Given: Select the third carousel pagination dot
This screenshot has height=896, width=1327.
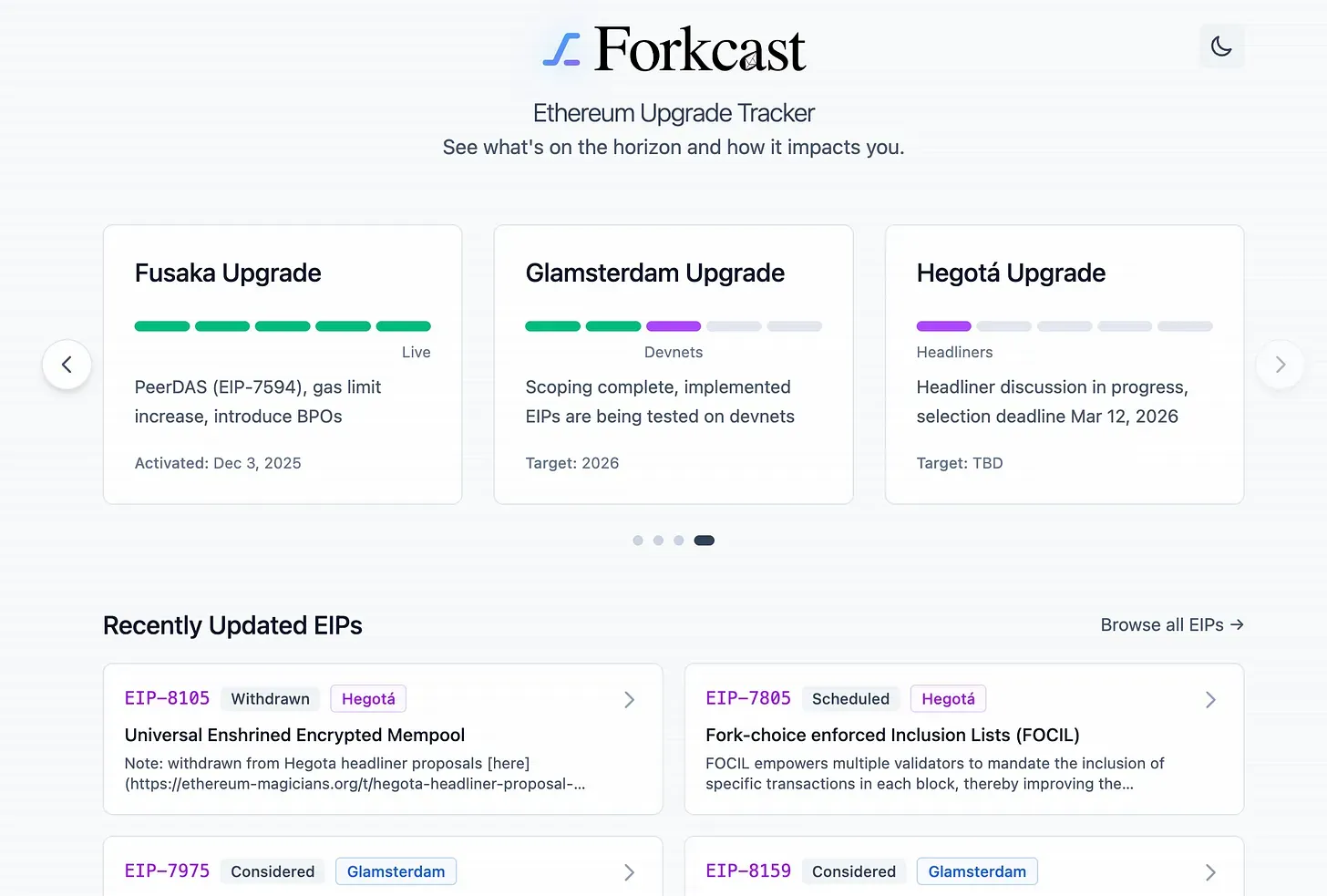Looking at the screenshot, I should pyautogui.click(x=678, y=541).
